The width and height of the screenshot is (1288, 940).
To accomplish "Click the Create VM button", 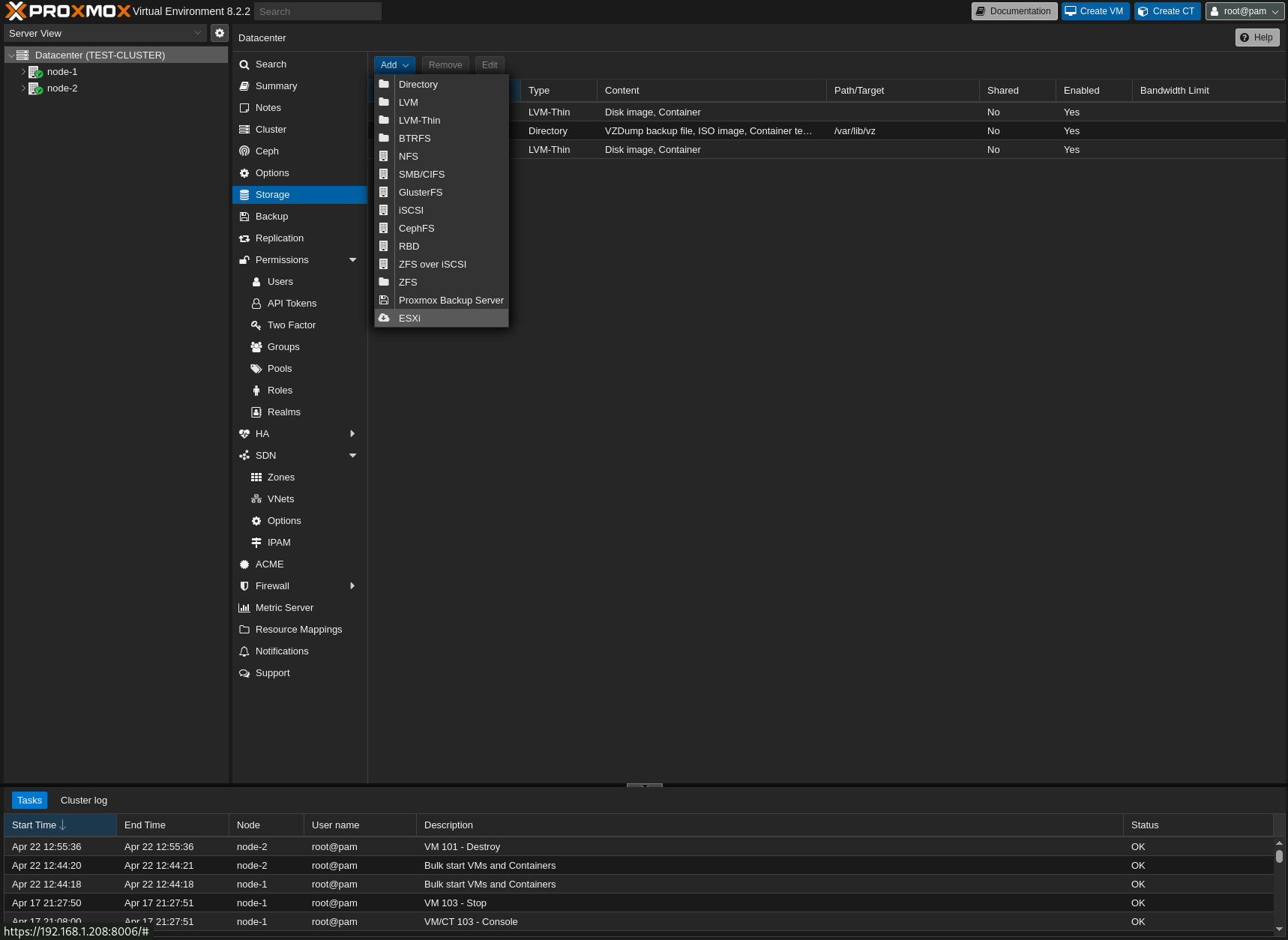I will (x=1095, y=11).
